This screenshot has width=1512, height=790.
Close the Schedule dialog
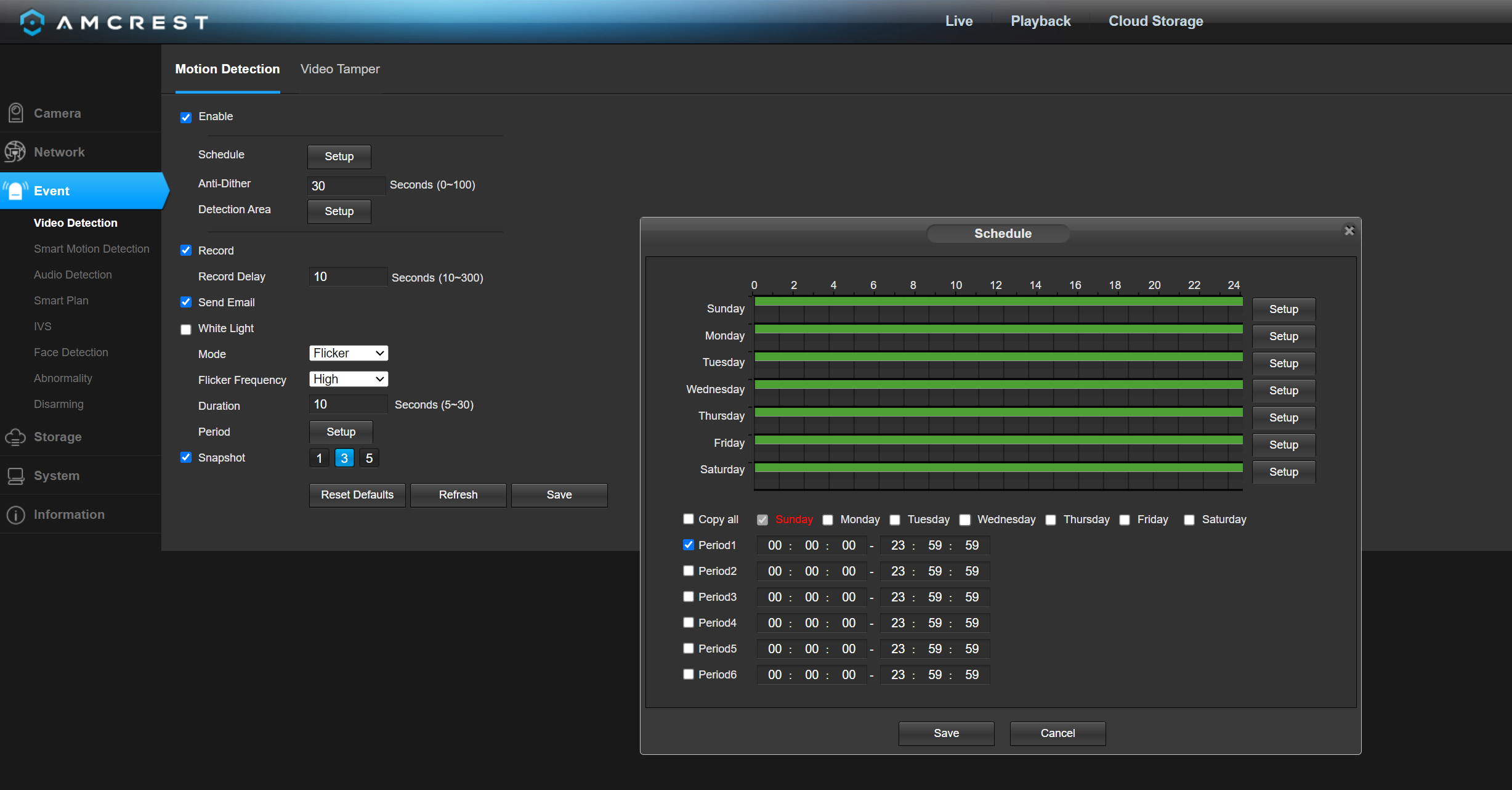coord(1349,230)
